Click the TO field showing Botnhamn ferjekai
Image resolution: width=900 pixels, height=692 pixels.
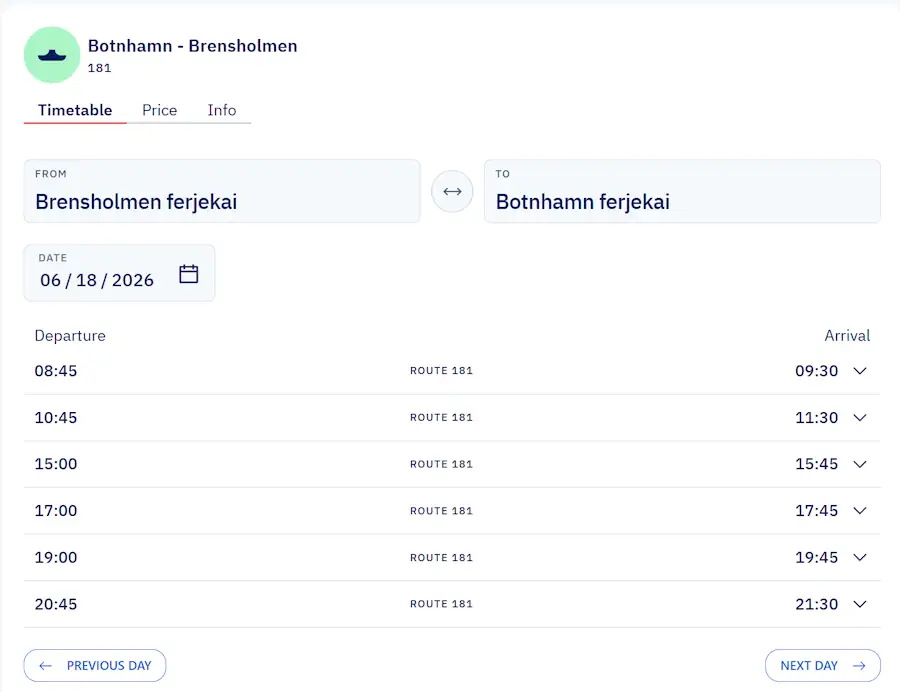(x=682, y=191)
